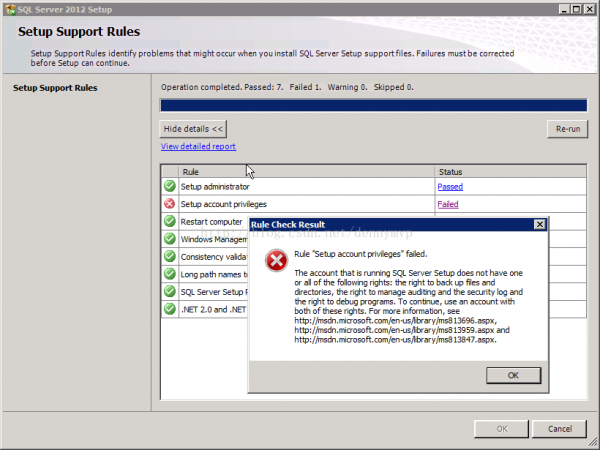Open the Failed status link
The image size is (600, 450).
[x=448, y=204]
